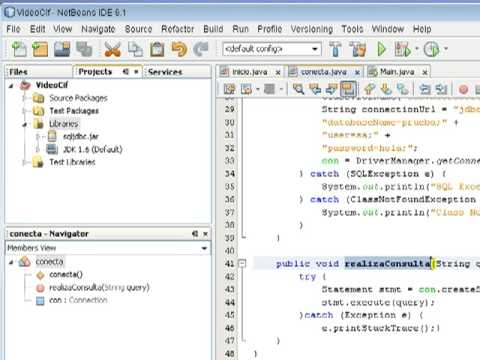Click the Debug Main Project icon

[402, 49]
